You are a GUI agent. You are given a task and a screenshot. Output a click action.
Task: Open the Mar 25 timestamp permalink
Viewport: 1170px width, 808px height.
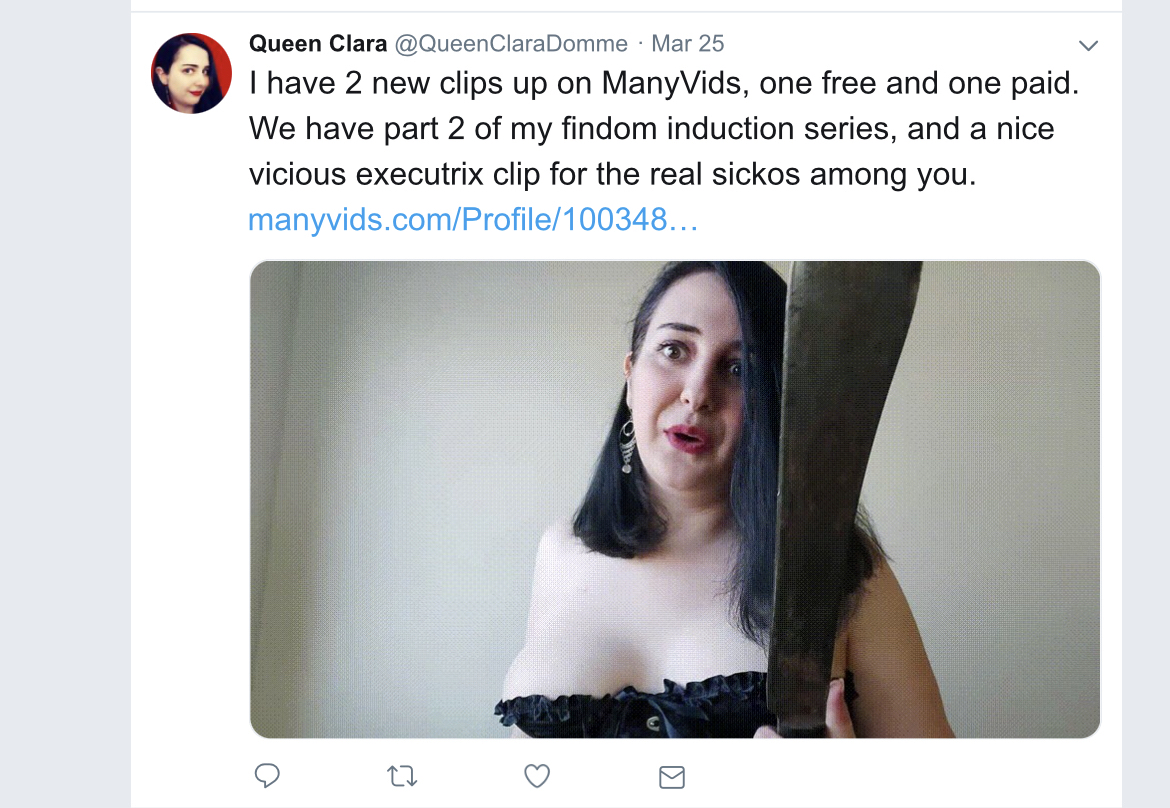tap(687, 43)
